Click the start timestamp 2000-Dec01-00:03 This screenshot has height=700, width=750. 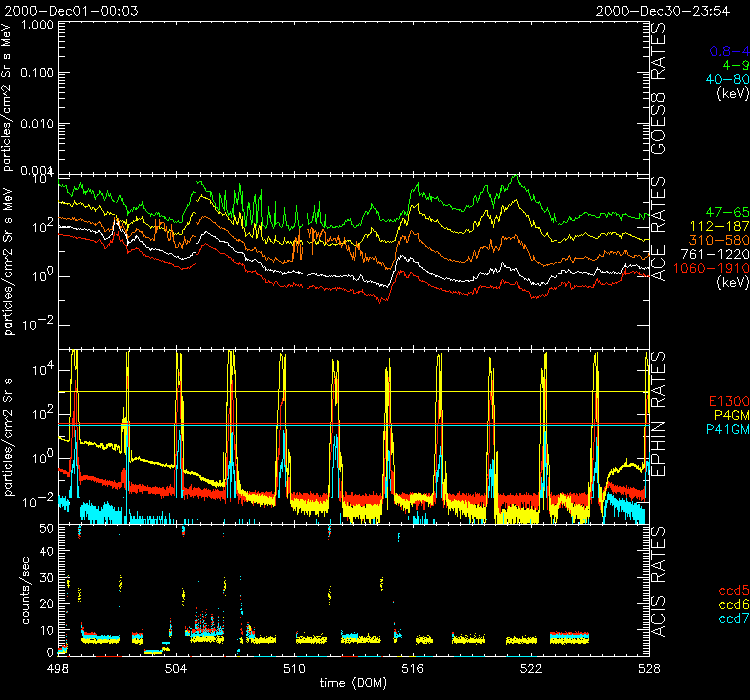point(63,9)
